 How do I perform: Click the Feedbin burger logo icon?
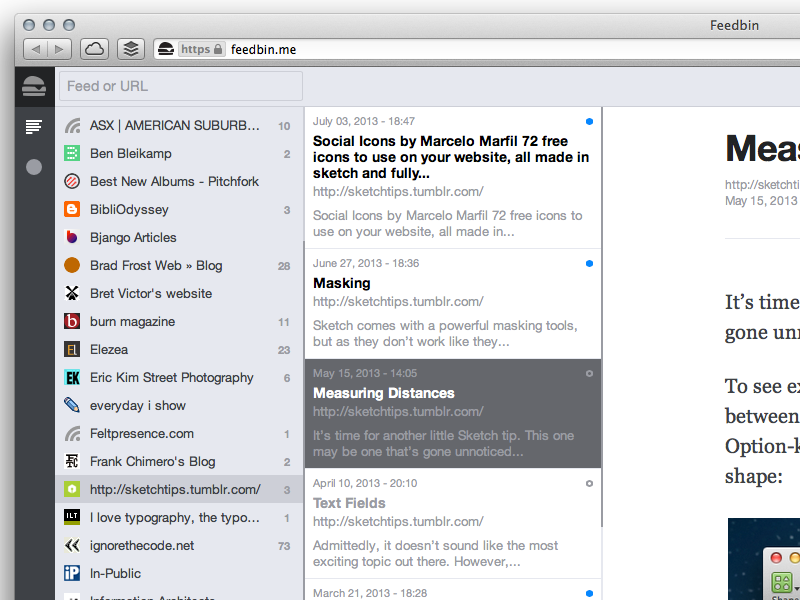pos(34,86)
